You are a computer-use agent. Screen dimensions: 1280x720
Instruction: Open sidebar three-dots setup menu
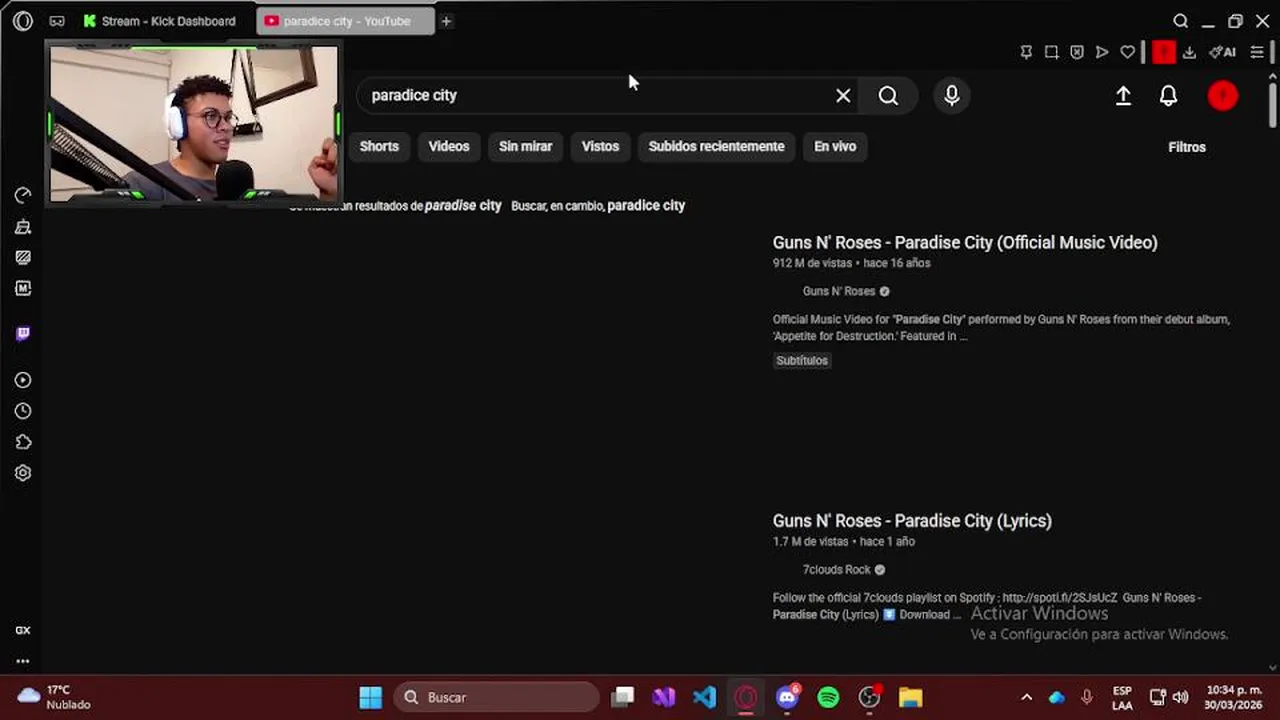click(23, 661)
